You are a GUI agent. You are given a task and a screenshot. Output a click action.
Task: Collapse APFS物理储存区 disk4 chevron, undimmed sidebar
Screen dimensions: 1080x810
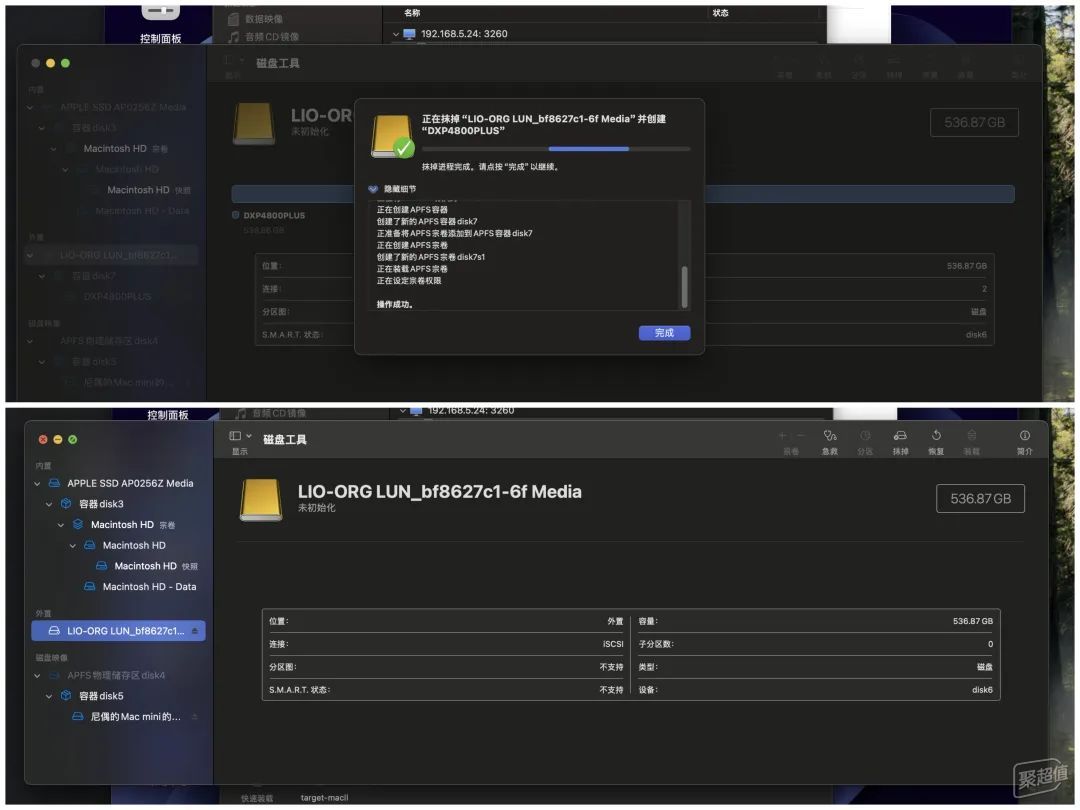coord(37,676)
